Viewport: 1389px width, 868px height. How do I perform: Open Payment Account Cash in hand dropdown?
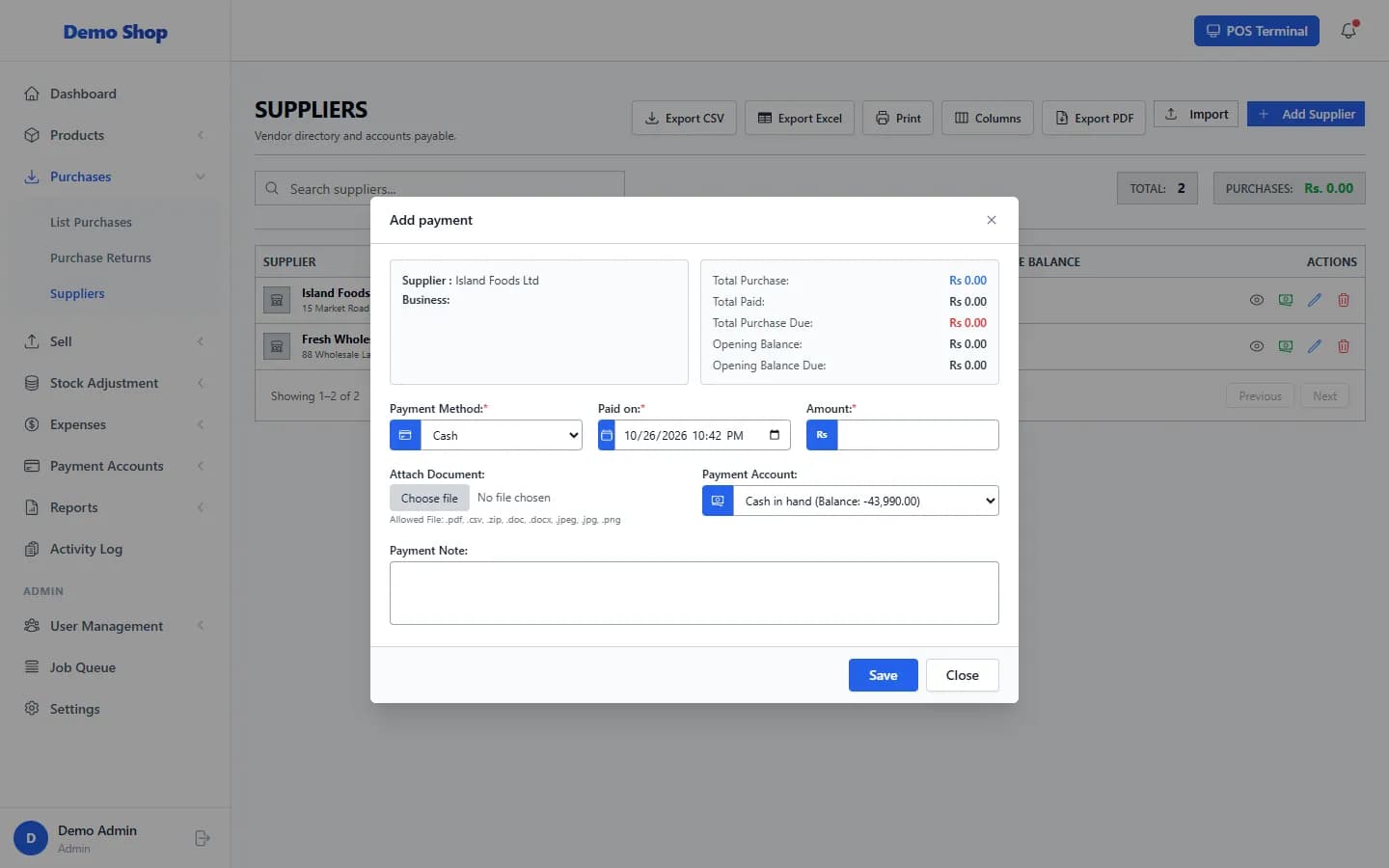tap(865, 501)
